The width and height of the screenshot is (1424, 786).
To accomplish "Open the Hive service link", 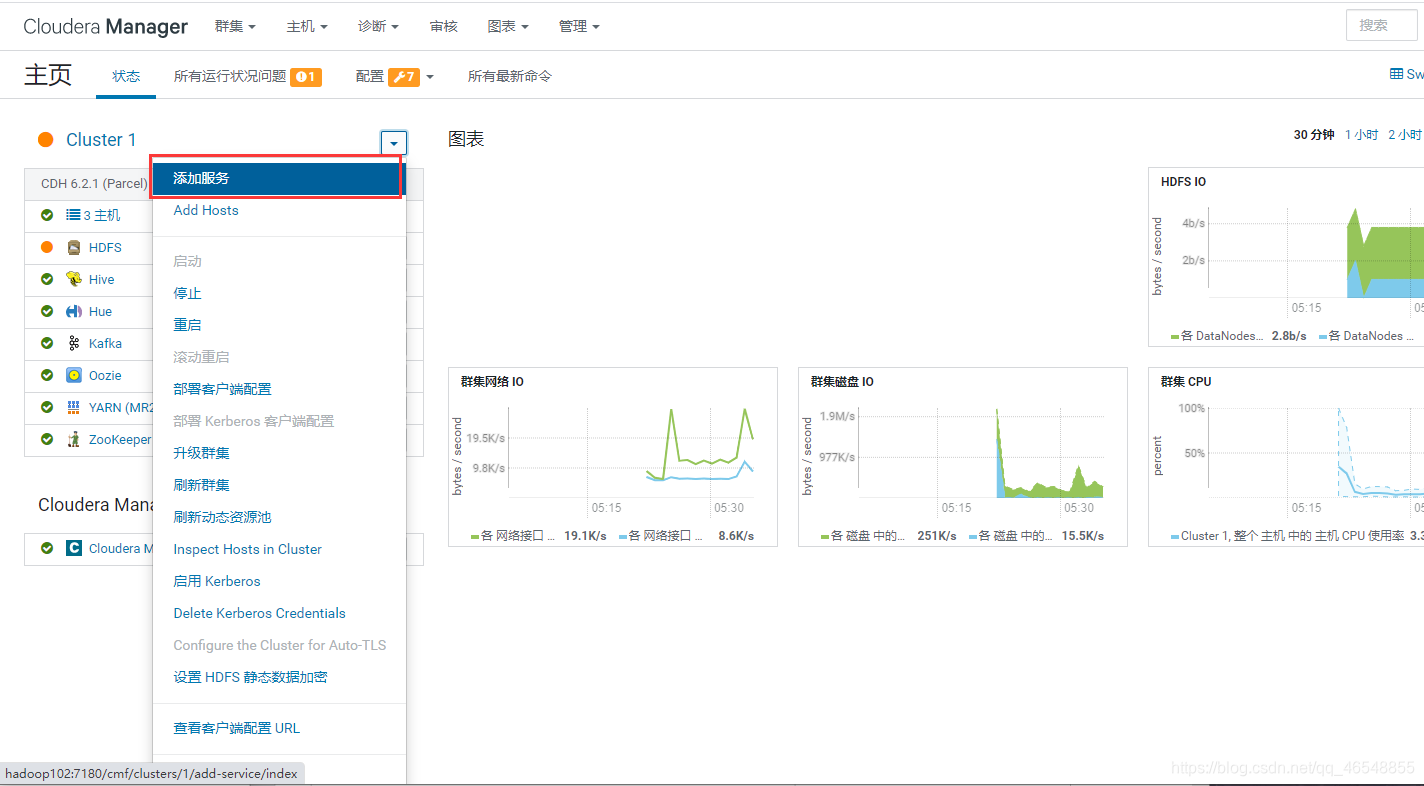I will (102, 279).
